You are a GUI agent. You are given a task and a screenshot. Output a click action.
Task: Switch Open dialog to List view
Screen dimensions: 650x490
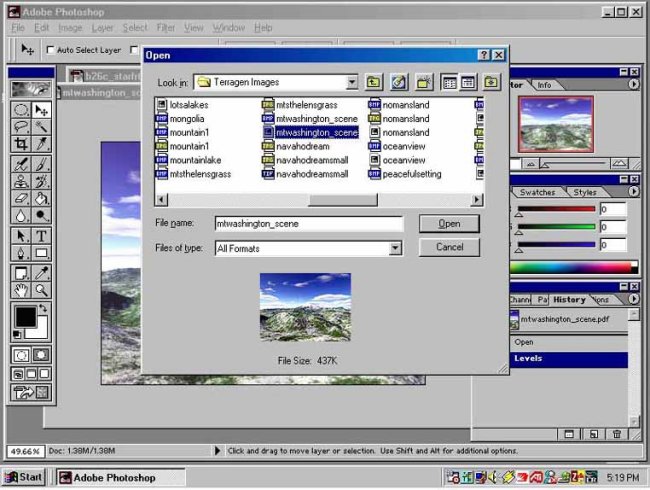449,82
